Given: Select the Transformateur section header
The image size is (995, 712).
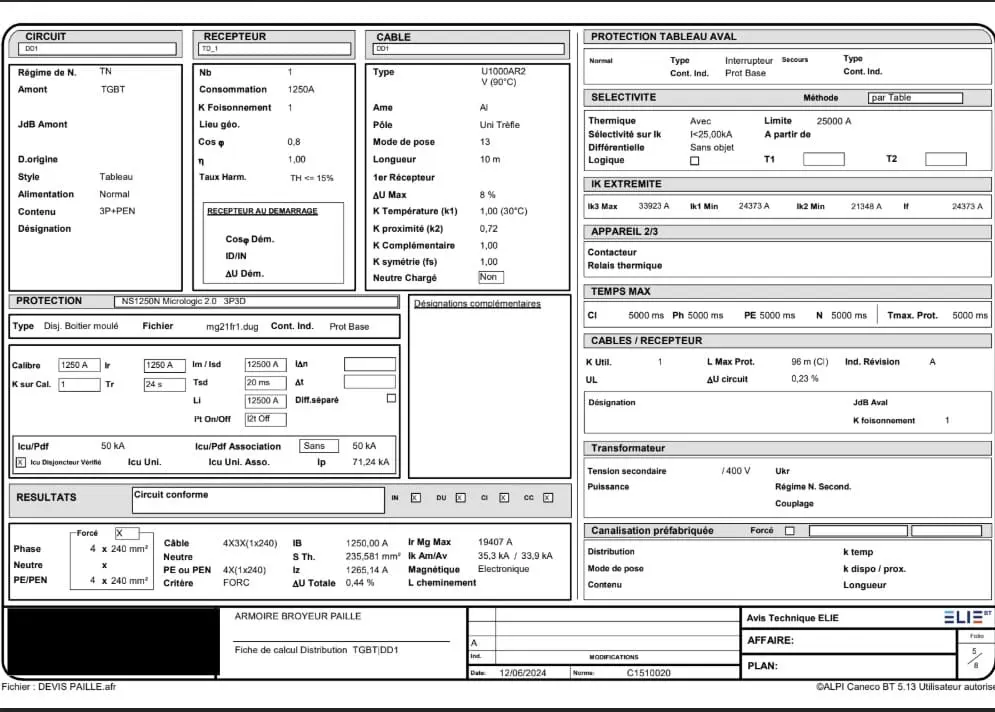Looking at the screenshot, I should pyautogui.click(x=787, y=448).
